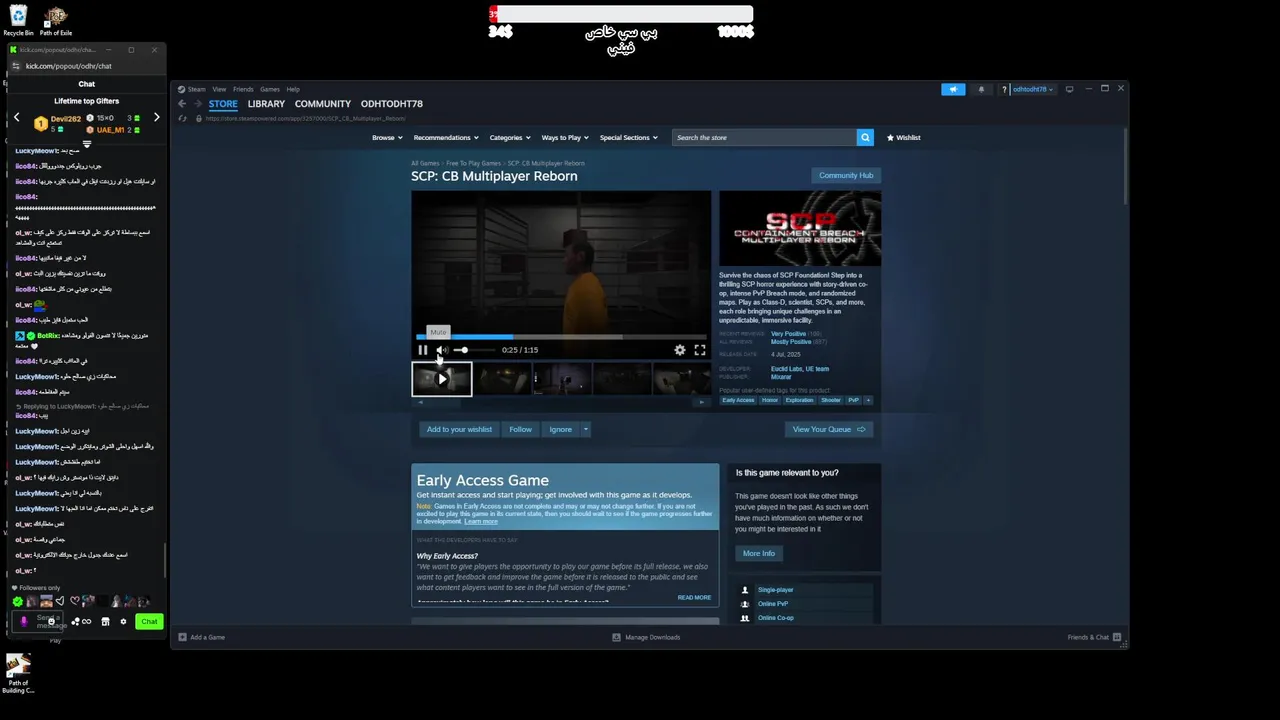
Task: Go forward in Steam navigation
Action: pyautogui.click(x=197, y=104)
